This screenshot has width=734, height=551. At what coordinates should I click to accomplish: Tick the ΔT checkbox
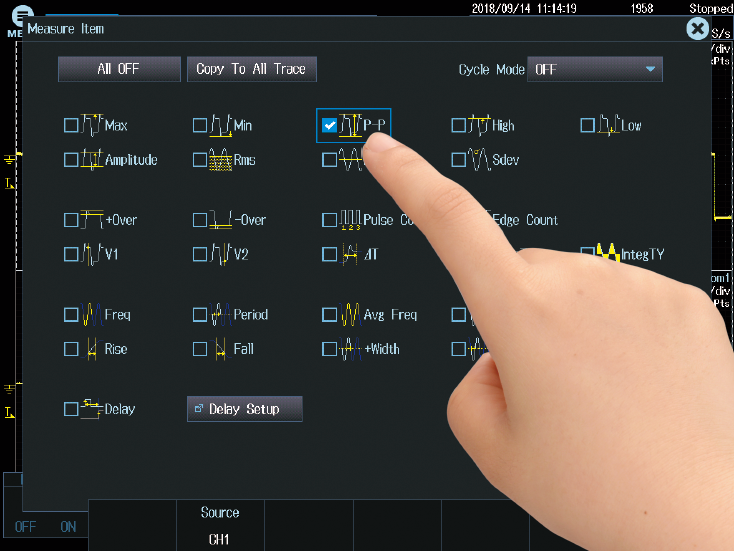330,255
